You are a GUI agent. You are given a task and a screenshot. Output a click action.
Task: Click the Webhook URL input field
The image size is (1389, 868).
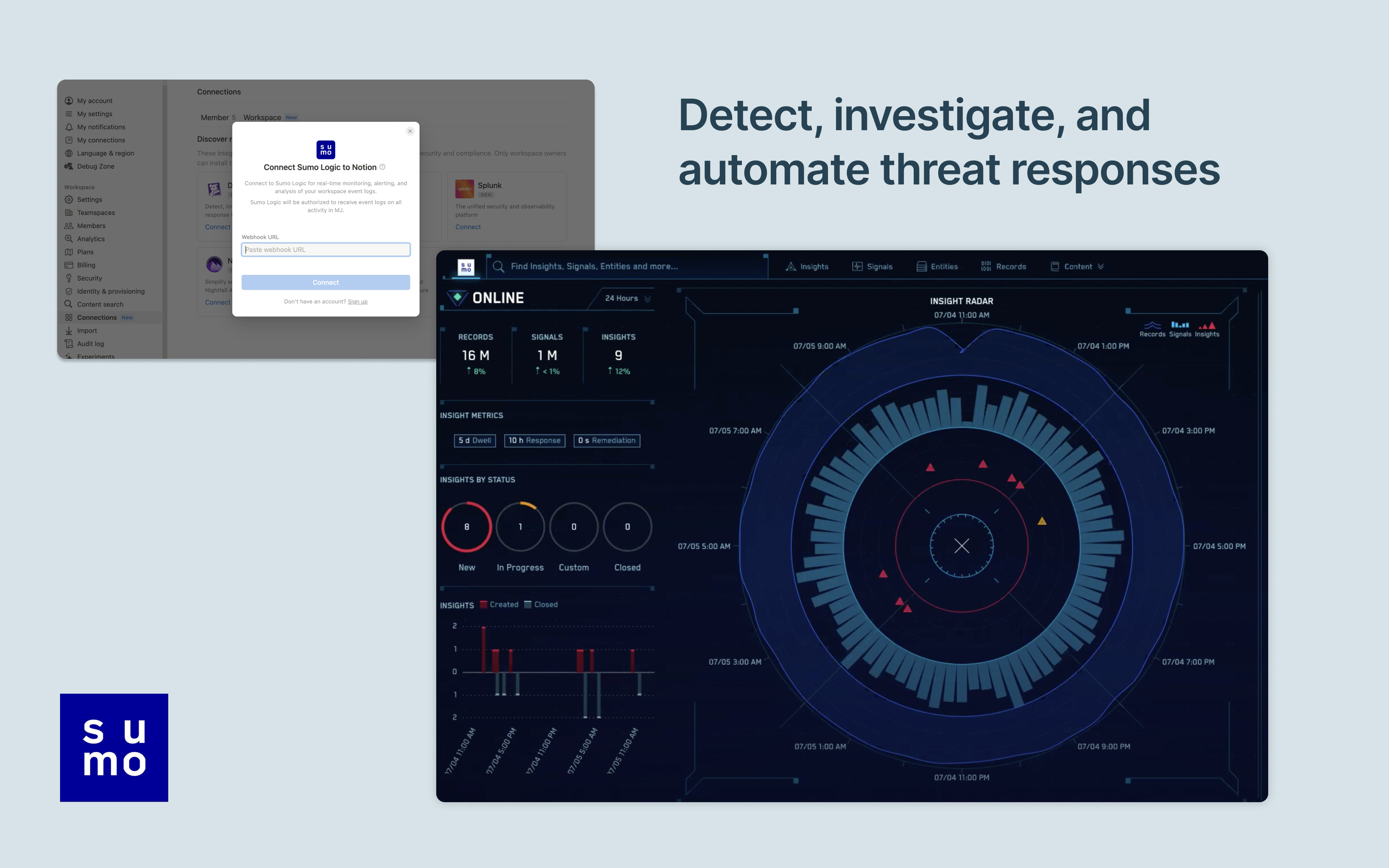326,250
